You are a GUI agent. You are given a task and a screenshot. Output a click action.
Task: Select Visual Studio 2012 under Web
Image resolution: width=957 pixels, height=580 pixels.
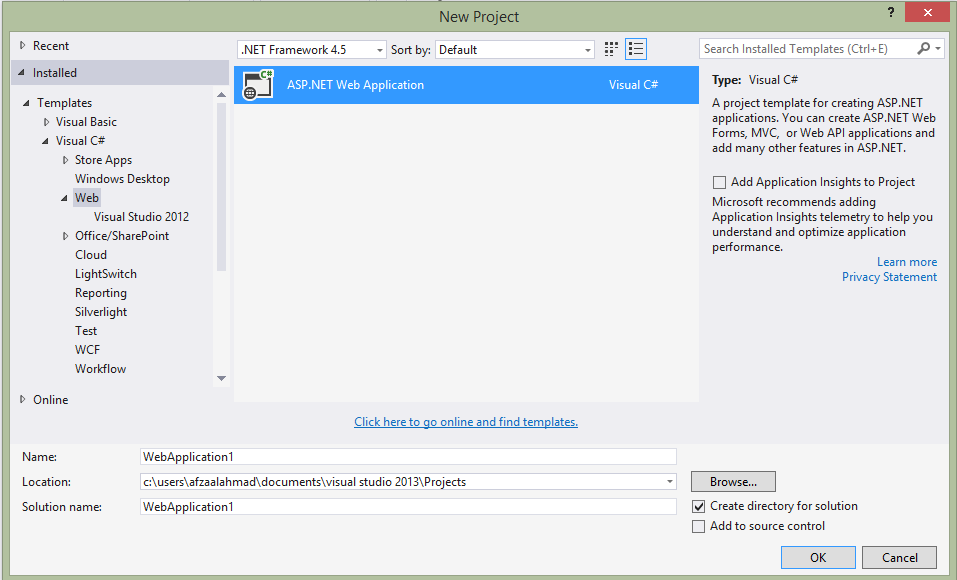[x=142, y=217]
